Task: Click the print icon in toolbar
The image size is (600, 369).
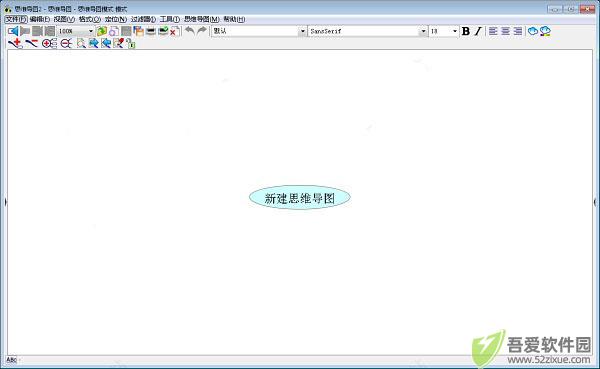Action: (x=151, y=31)
